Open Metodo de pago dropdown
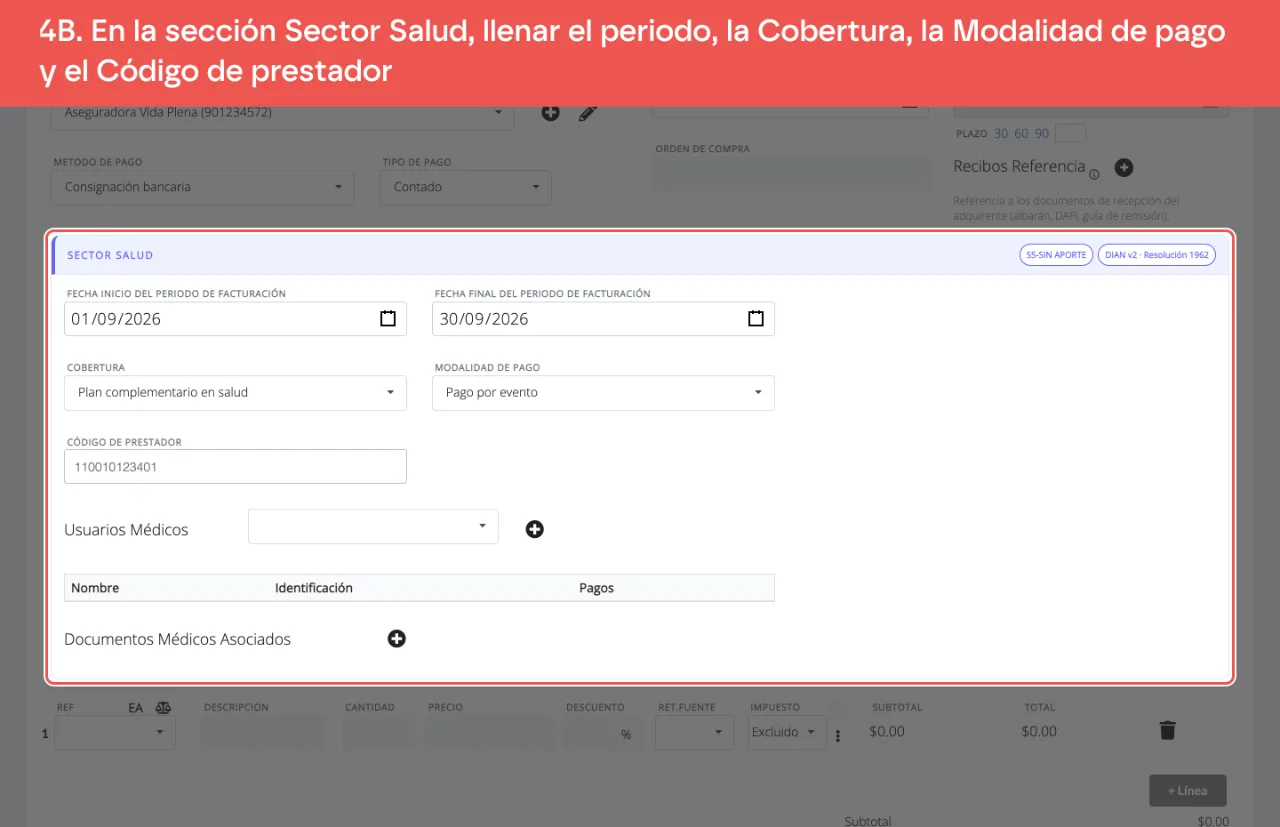Image resolution: width=1280 pixels, height=827 pixels. point(202,187)
